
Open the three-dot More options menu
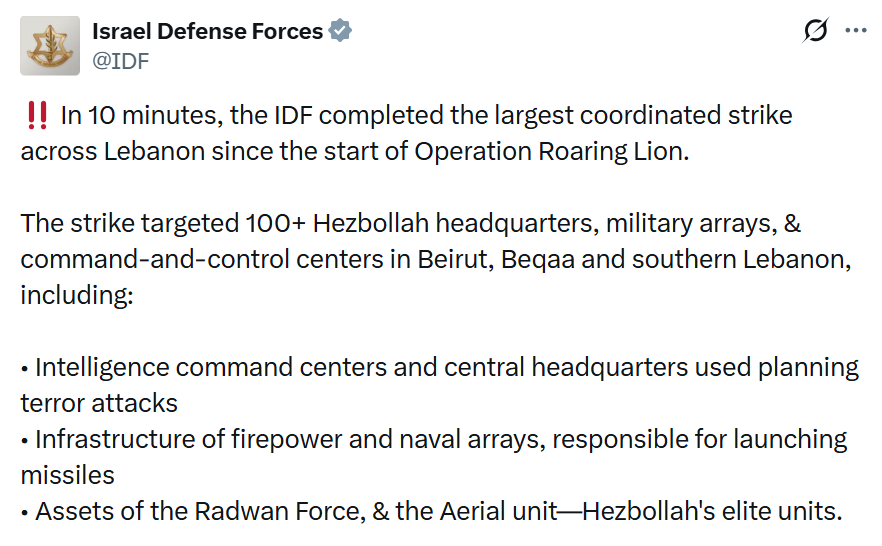(856, 31)
